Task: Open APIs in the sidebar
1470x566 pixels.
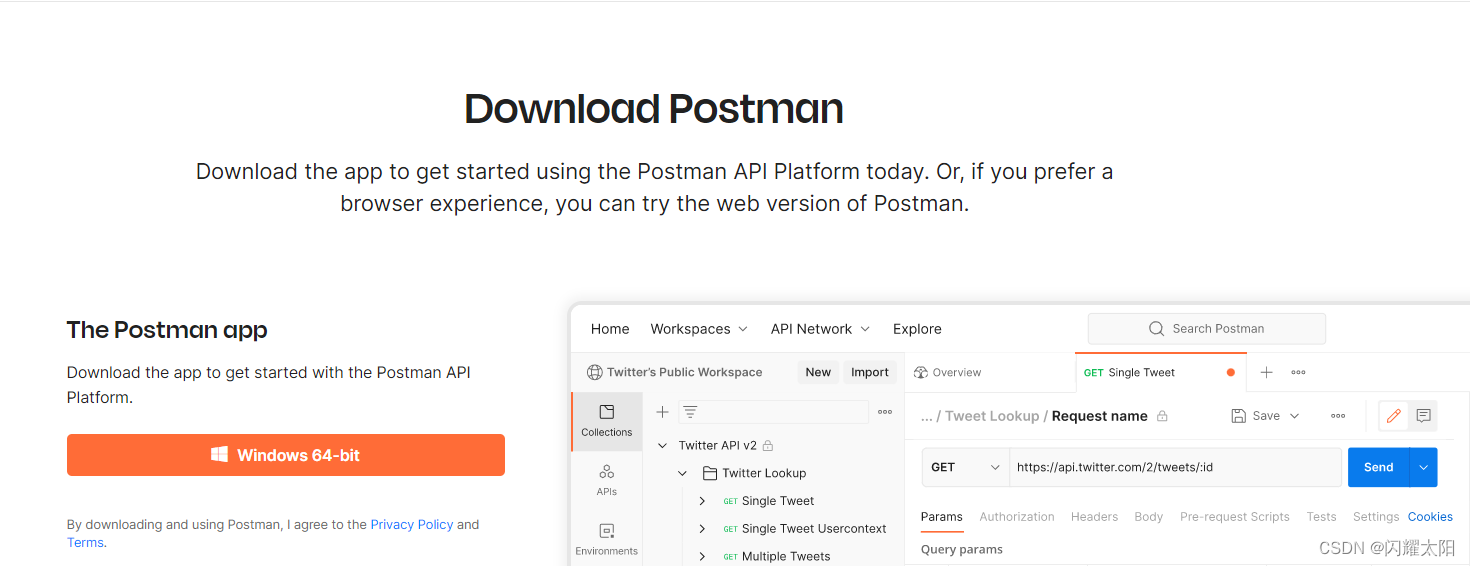Action: tap(607, 480)
